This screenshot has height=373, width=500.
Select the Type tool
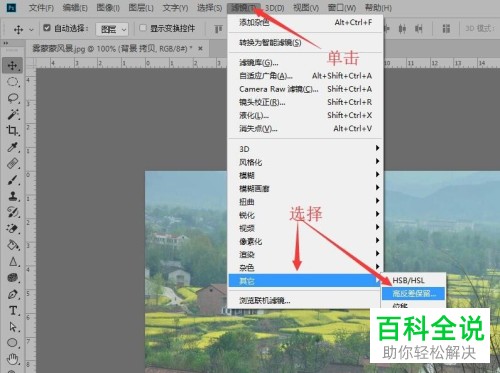pos(12,310)
